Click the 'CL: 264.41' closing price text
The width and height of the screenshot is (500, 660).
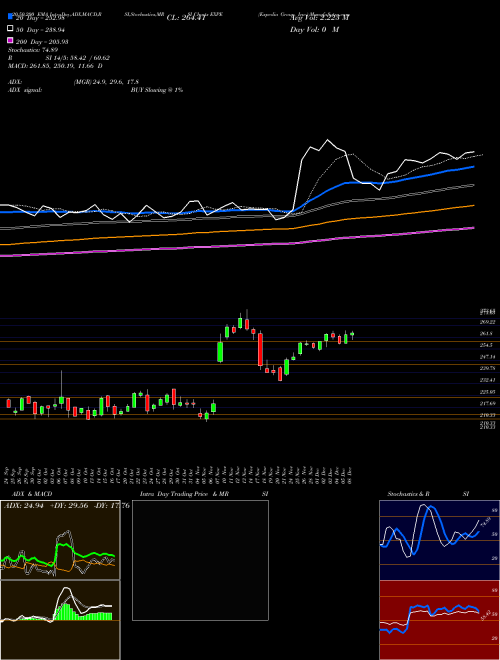pyautogui.click(x=186, y=18)
